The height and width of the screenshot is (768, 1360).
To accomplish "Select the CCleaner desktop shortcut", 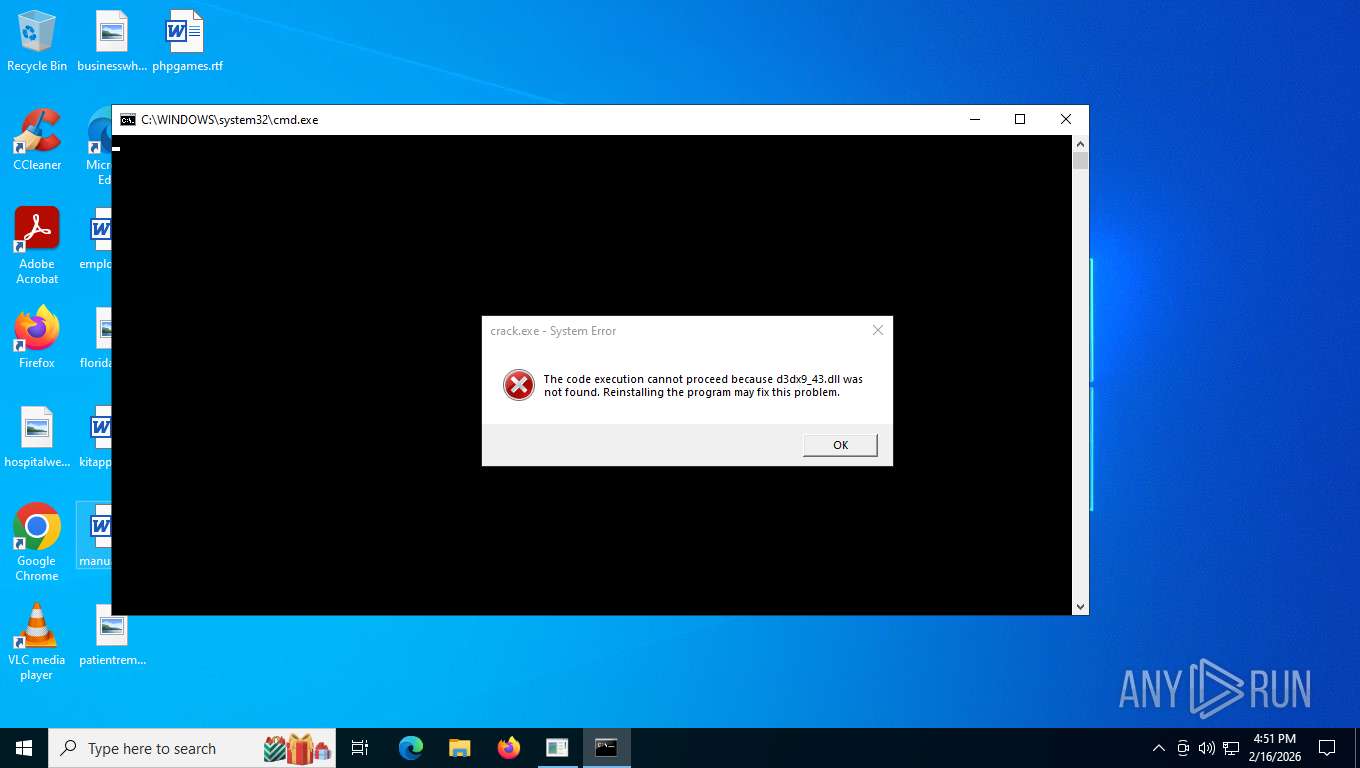I will (x=37, y=140).
